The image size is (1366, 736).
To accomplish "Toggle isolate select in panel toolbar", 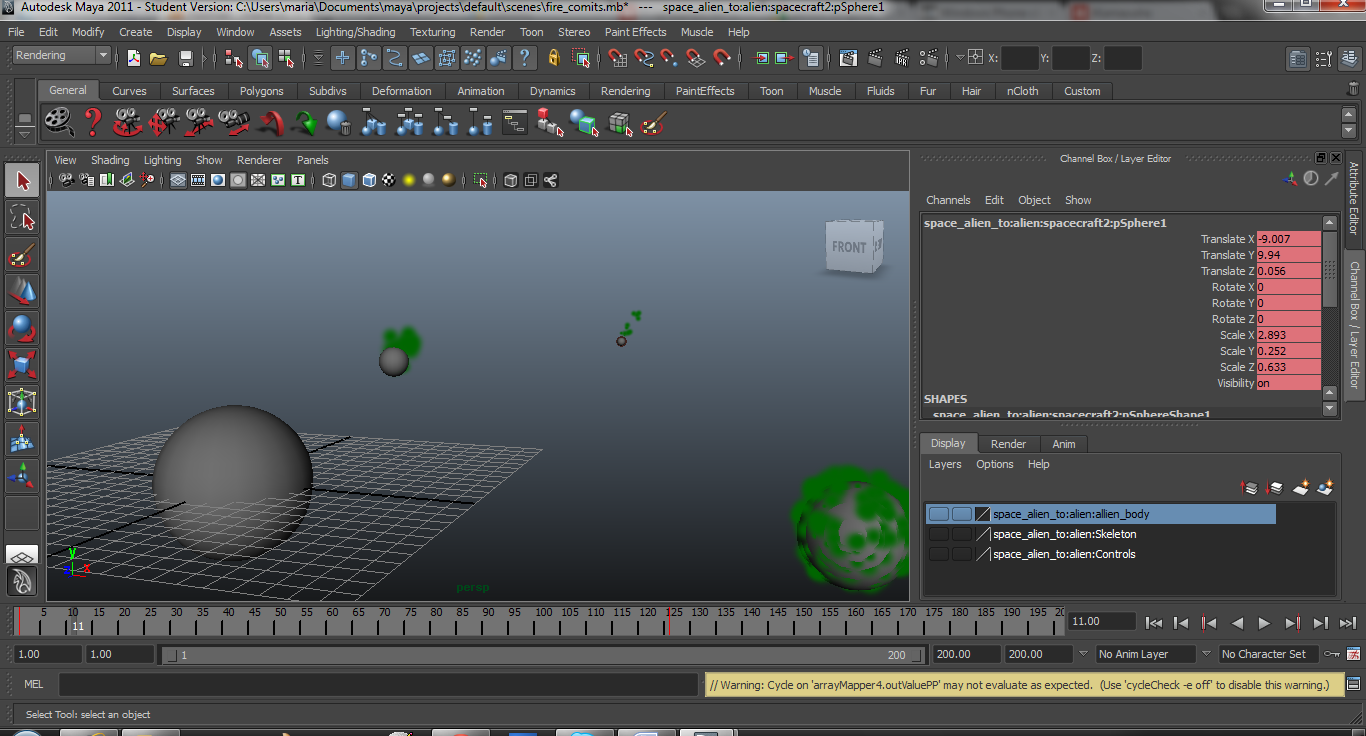I will point(481,180).
